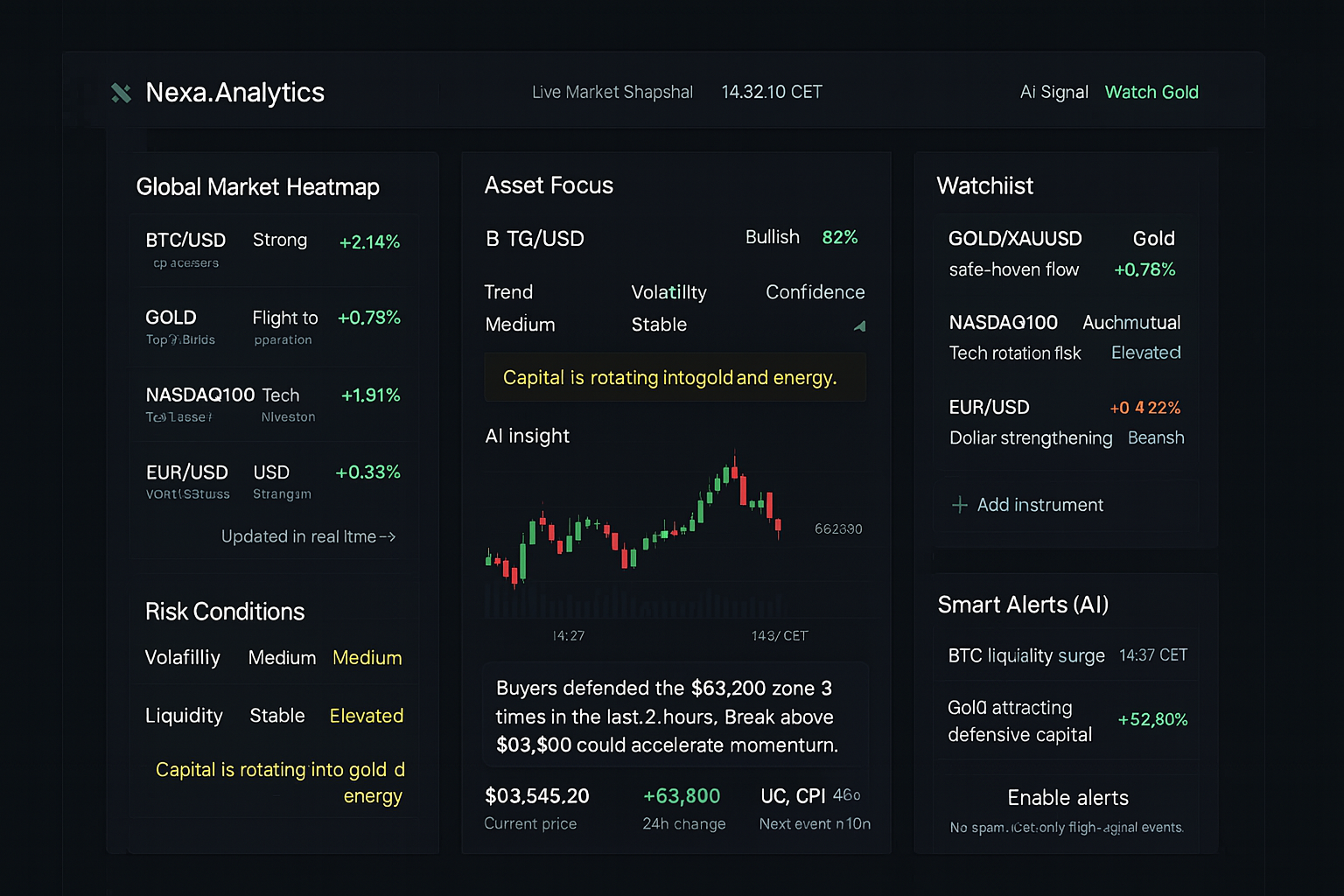Open the NASDAQ100 entry in the Watchlist
Viewport: 1344px width, 896px height.
point(1064,337)
